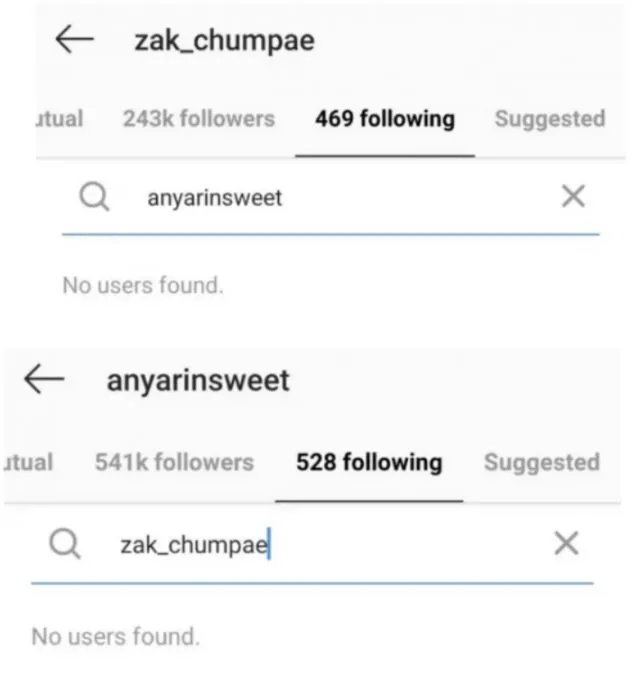Image resolution: width=640 pixels, height=686 pixels.
Task: Clear the zak_chumpae search with X
Action: coord(566,543)
